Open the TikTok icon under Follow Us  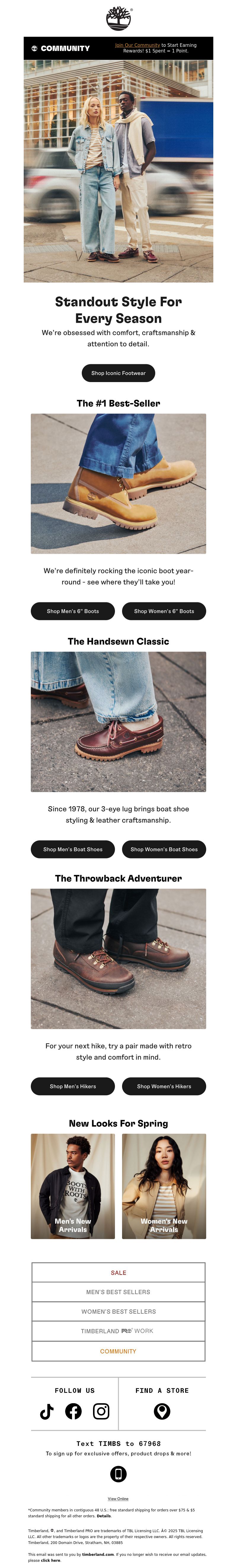tap(47, 1411)
